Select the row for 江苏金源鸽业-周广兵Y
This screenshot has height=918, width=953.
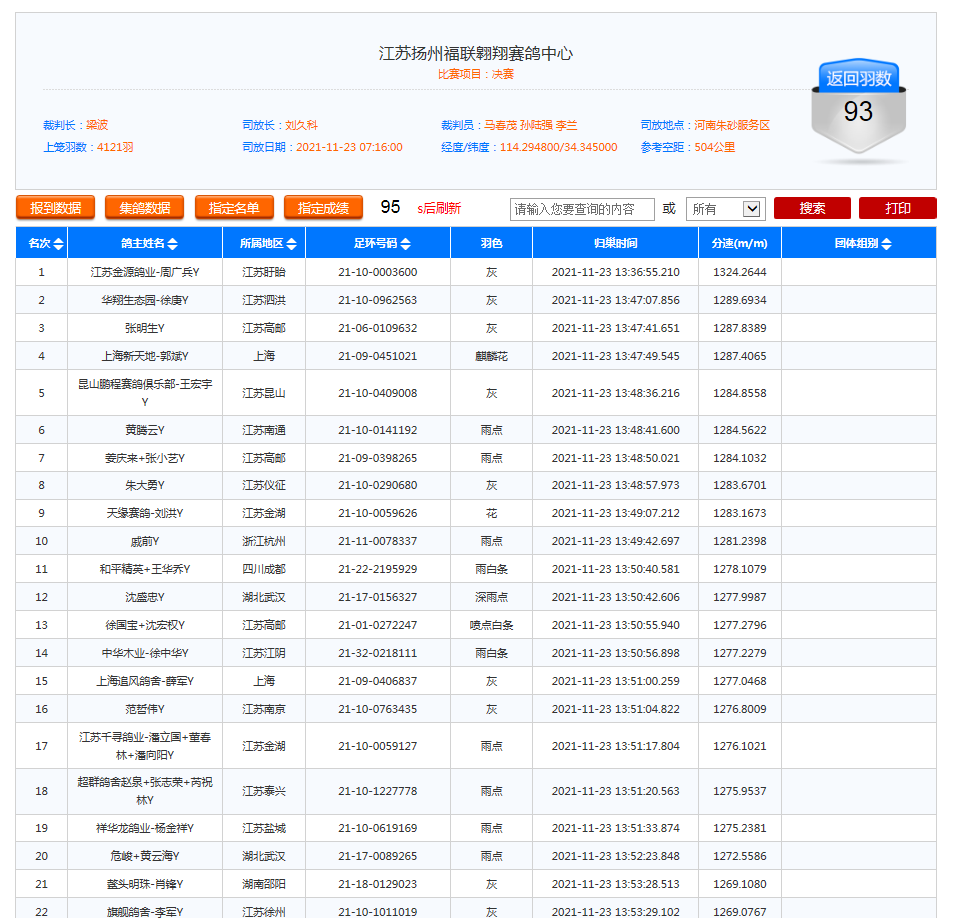point(144,272)
